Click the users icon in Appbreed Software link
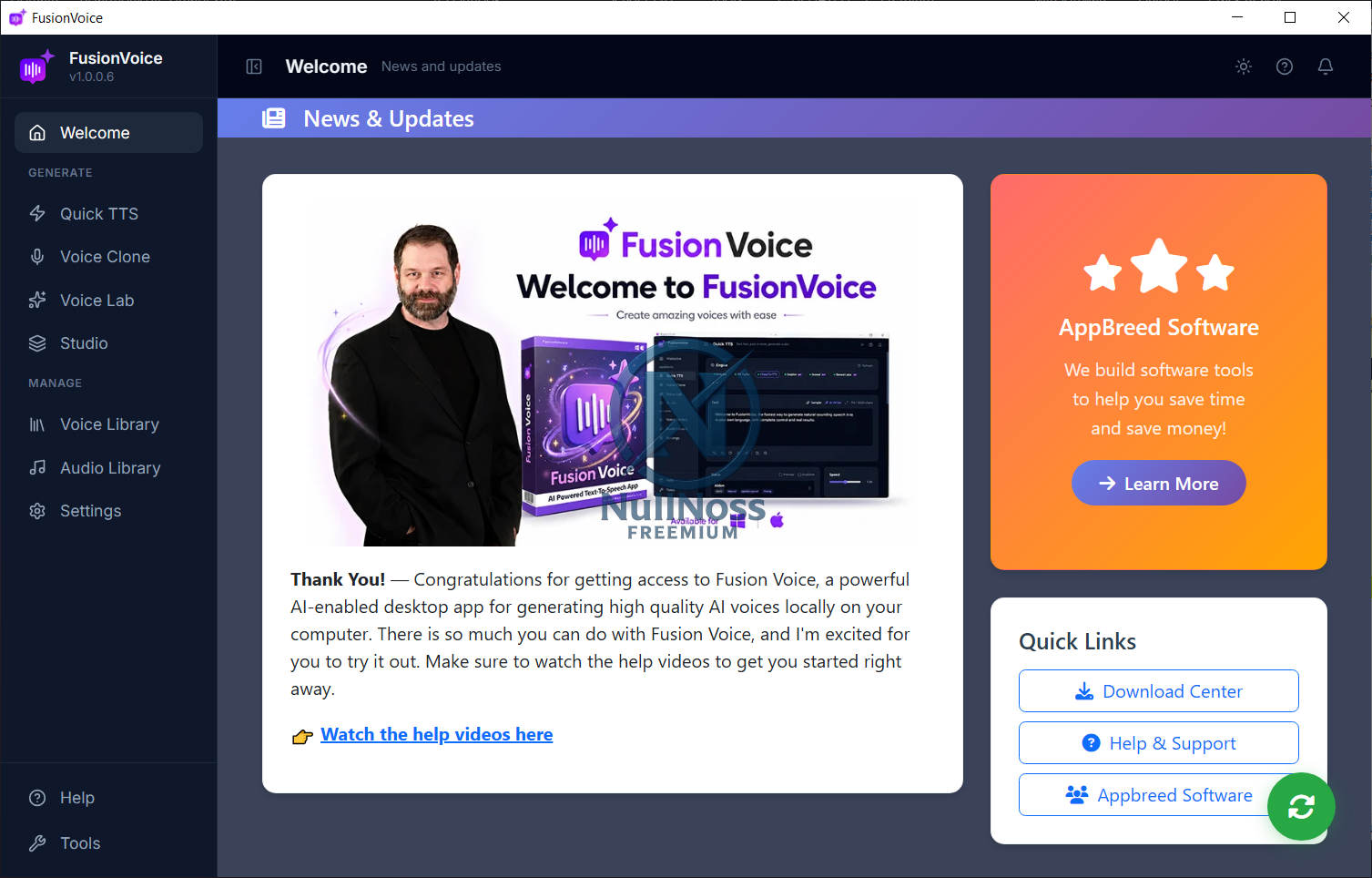 [x=1077, y=795]
